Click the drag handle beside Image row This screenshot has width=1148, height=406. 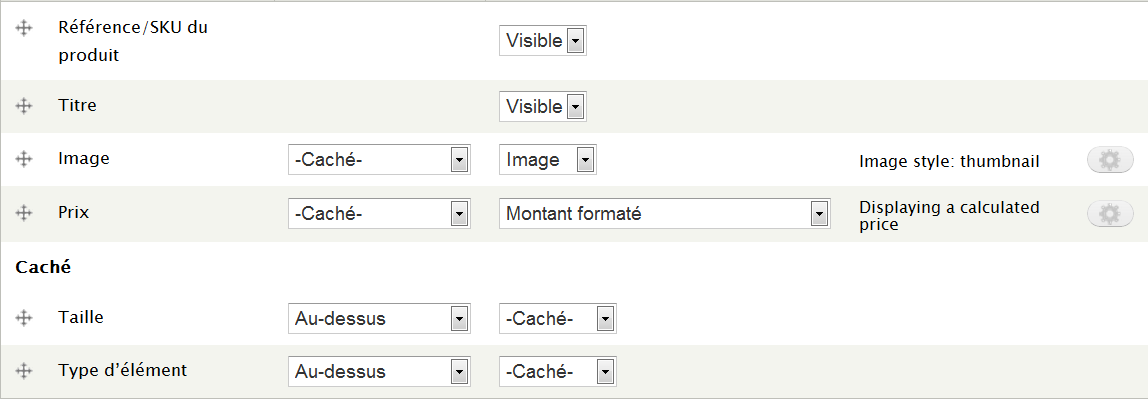pyautogui.click(x=25, y=160)
